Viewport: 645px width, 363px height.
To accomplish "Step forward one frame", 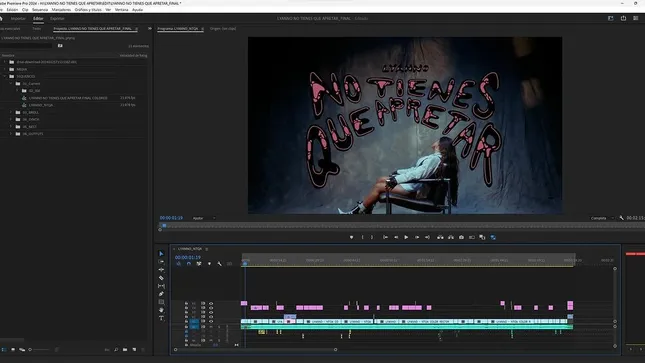I will (417, 237).
